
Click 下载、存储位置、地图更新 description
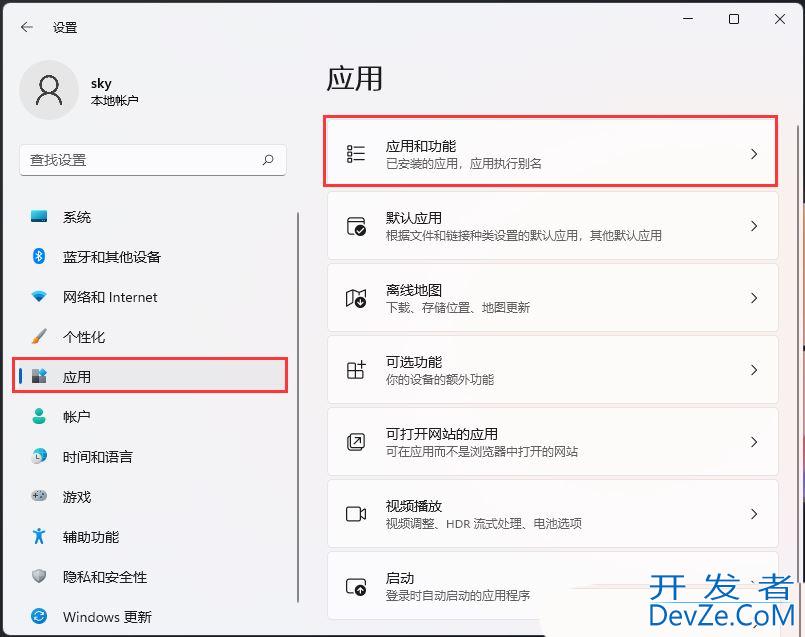click(x=457, y=307)
